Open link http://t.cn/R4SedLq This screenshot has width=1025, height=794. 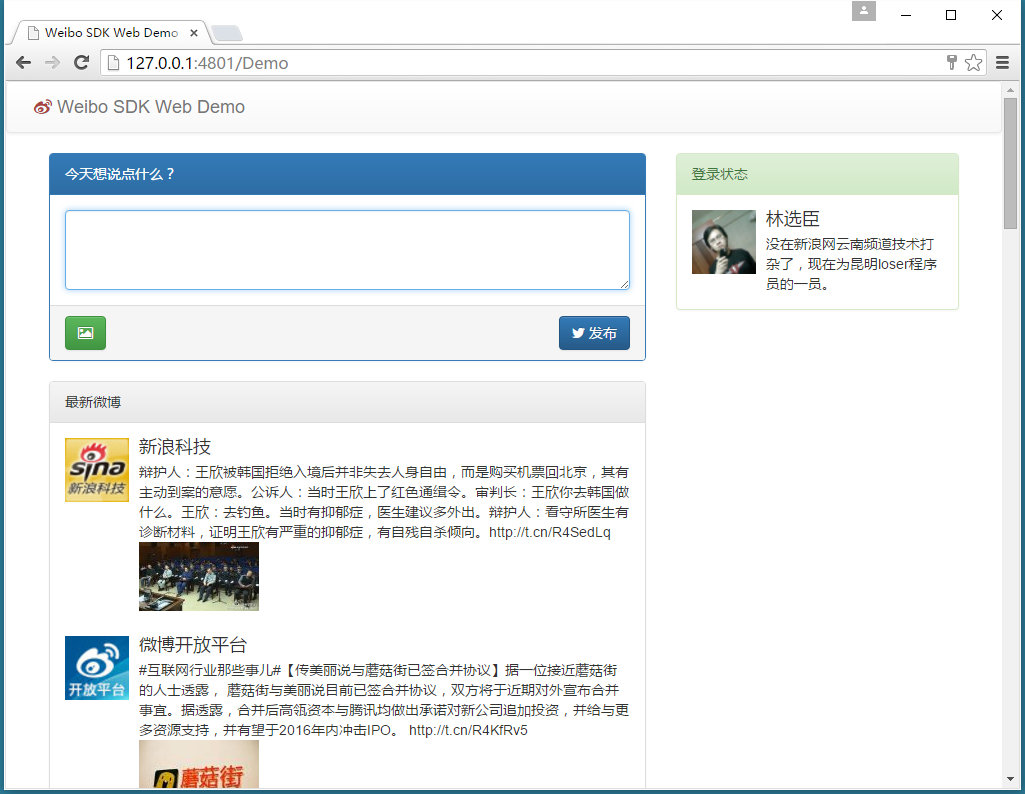[x=549, y=532]
